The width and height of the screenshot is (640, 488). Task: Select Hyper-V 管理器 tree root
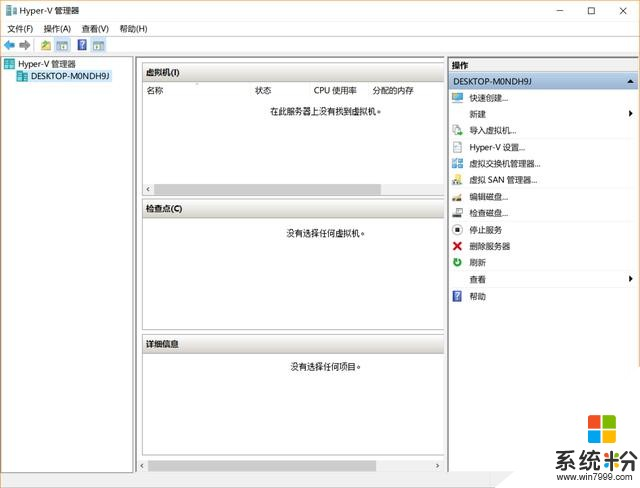47,64
